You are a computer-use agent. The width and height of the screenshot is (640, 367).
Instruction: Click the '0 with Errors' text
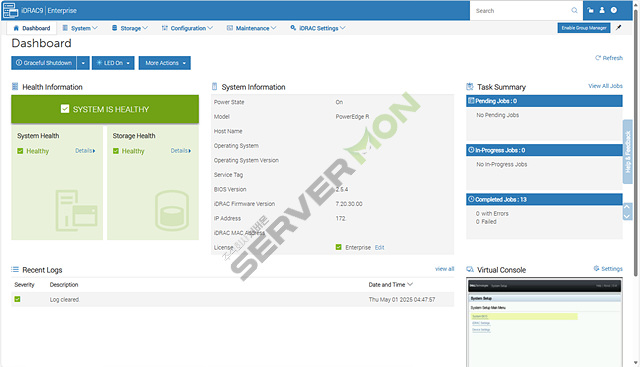tap(492, 214)
